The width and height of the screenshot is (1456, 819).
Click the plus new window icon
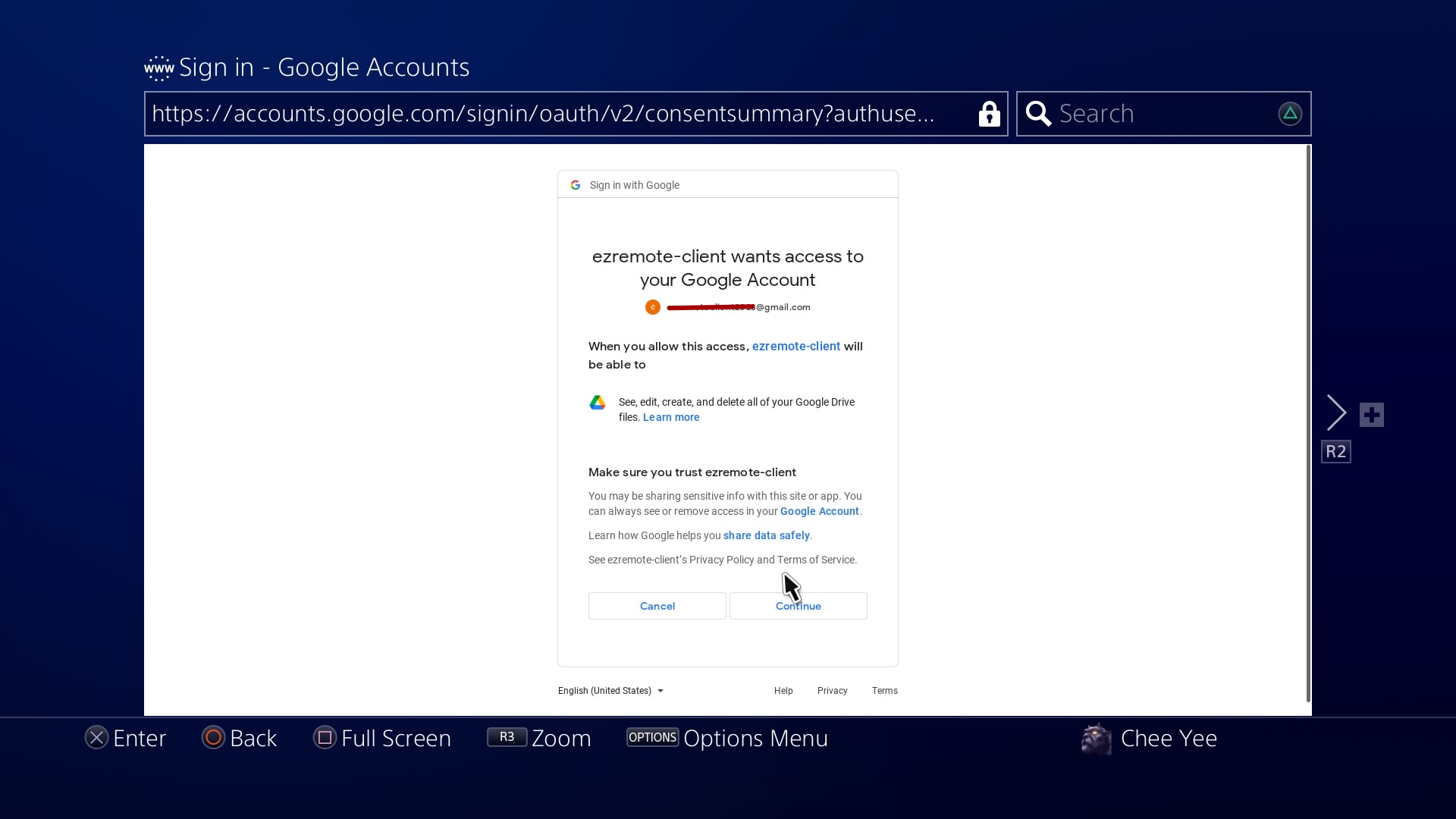point(1371,415)
